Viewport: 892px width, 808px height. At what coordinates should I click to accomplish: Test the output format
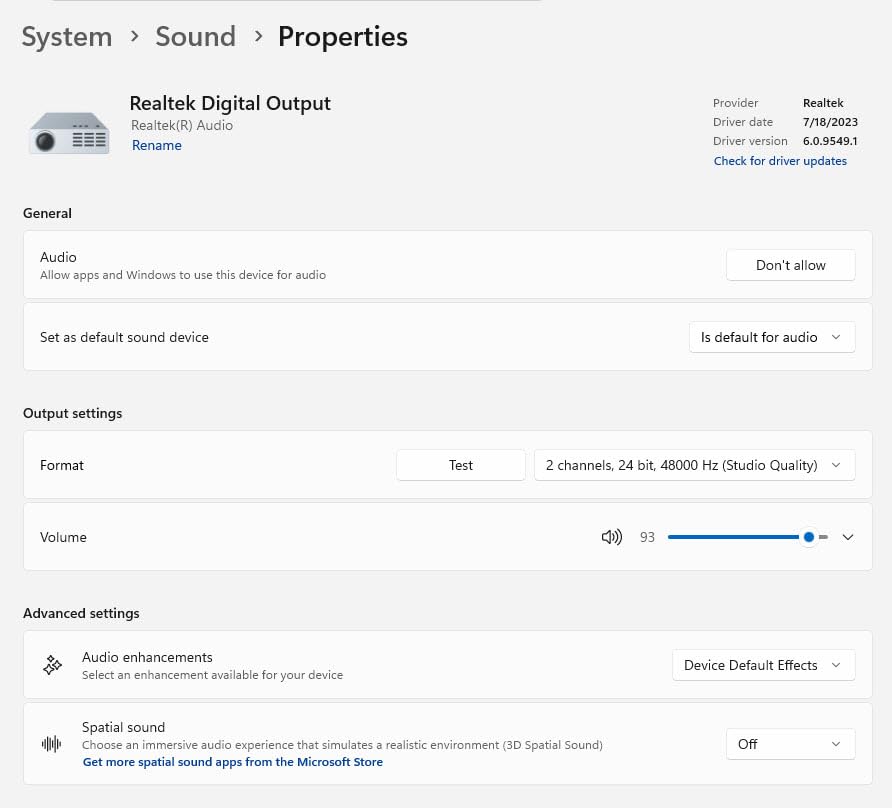pos(460,465)
